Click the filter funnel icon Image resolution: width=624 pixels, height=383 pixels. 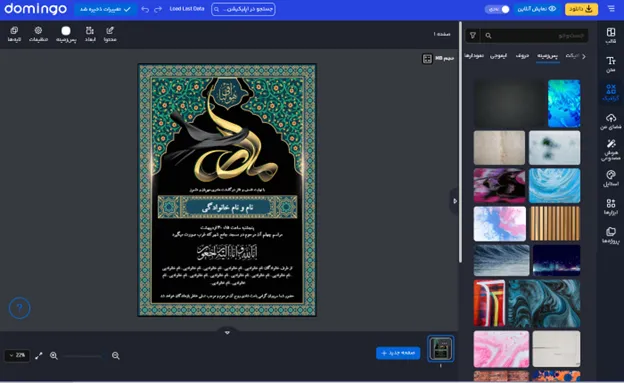[x=473, y=35]
